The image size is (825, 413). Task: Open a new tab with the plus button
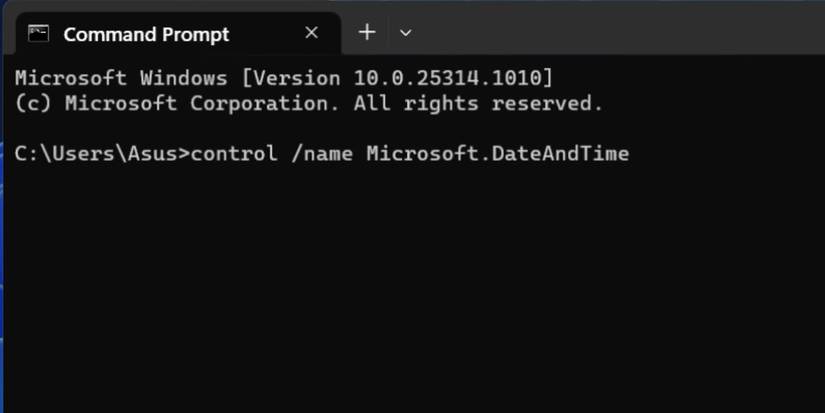(367, 32)
